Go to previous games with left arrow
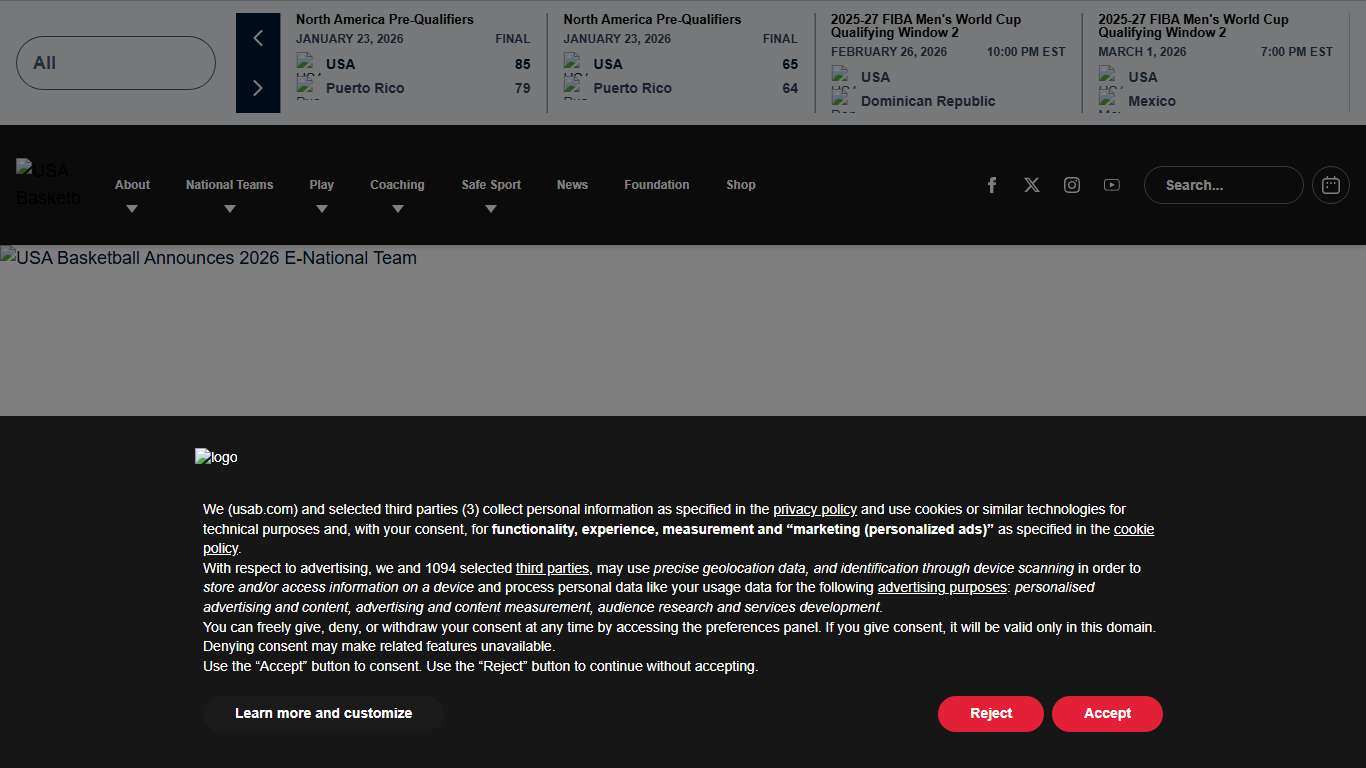The height and width of the screenshot is (768, 1366). [x=258, y=38]
